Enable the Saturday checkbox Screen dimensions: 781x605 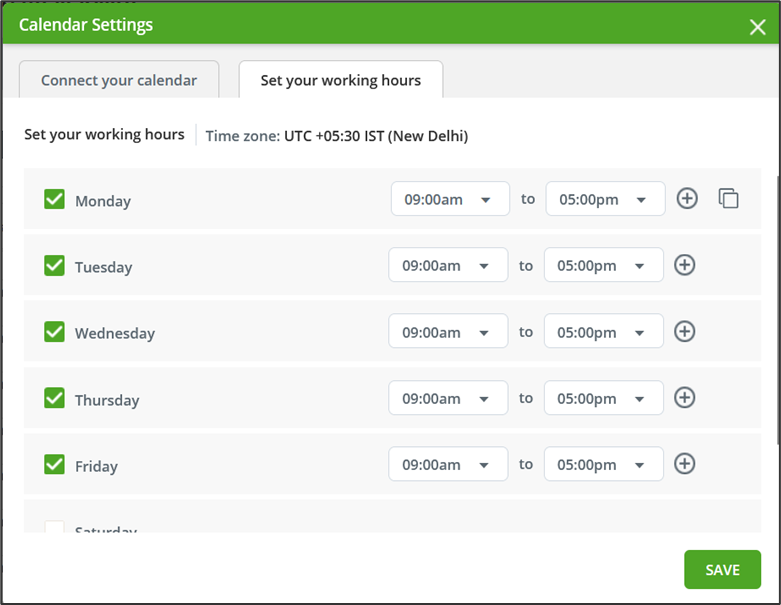(x=55, y=528)
